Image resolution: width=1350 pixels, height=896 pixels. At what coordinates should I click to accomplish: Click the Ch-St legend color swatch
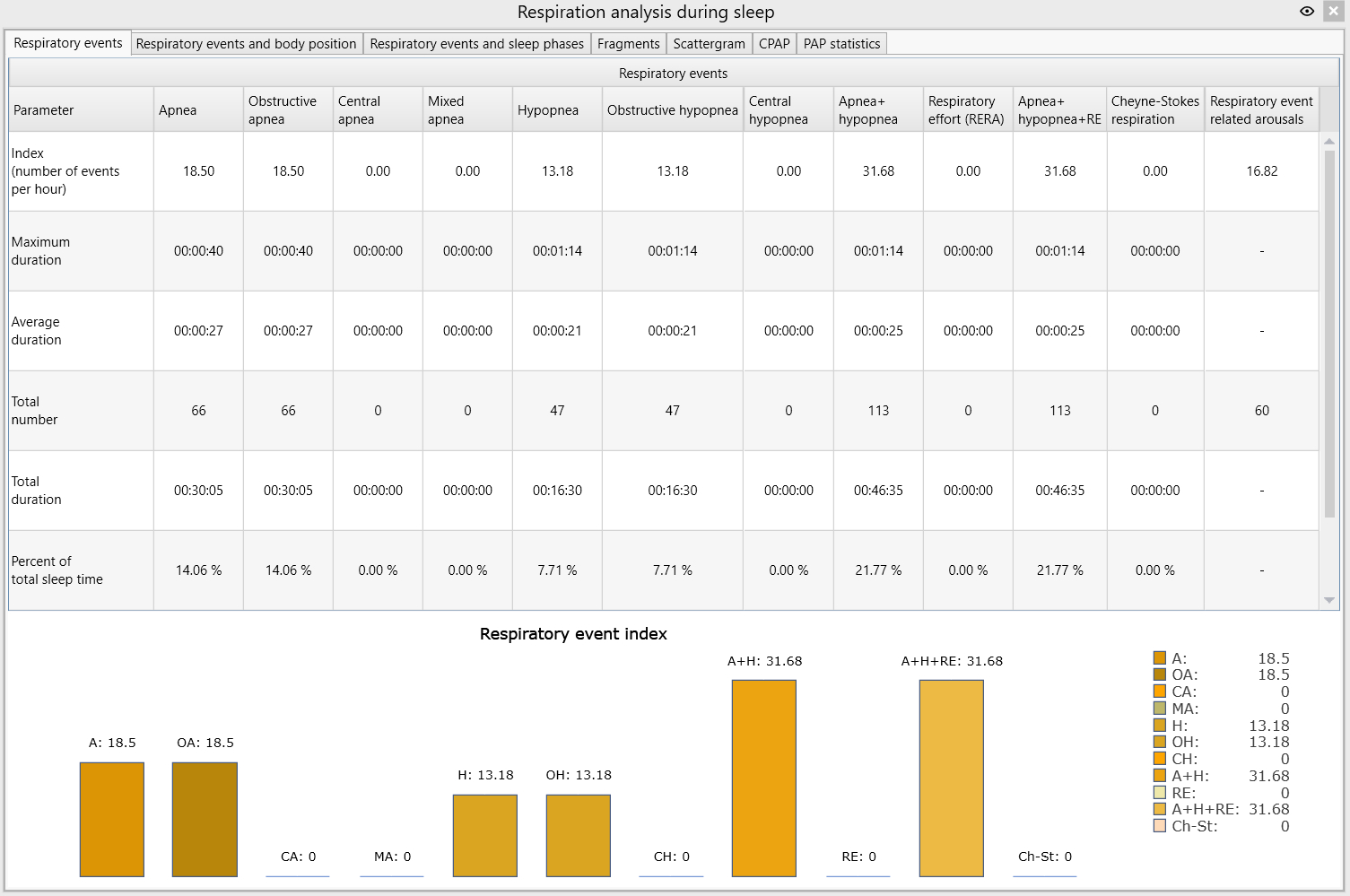tap(1160, 826)
